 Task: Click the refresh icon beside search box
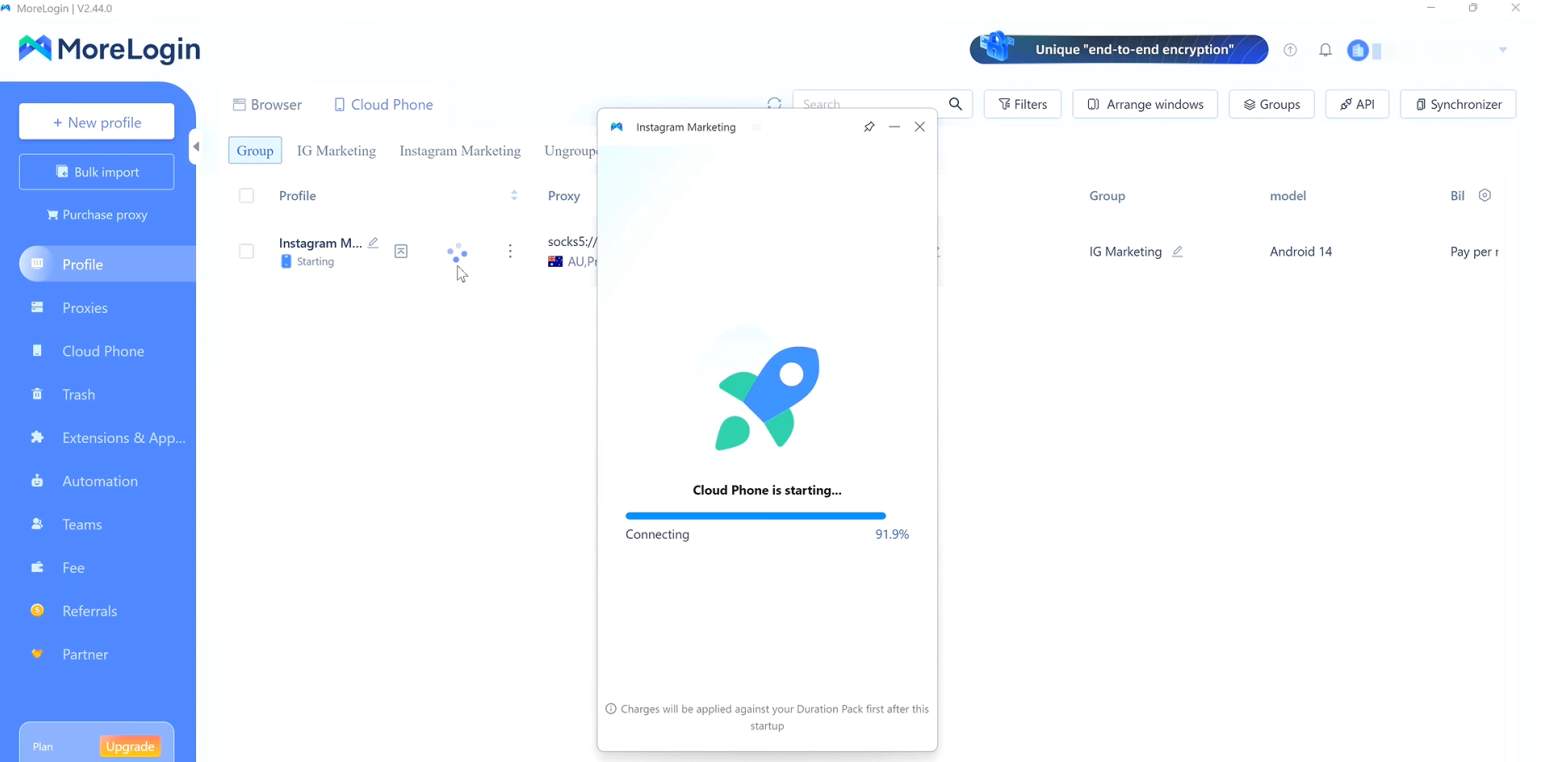pyautogui.click(x=774, y=104)
